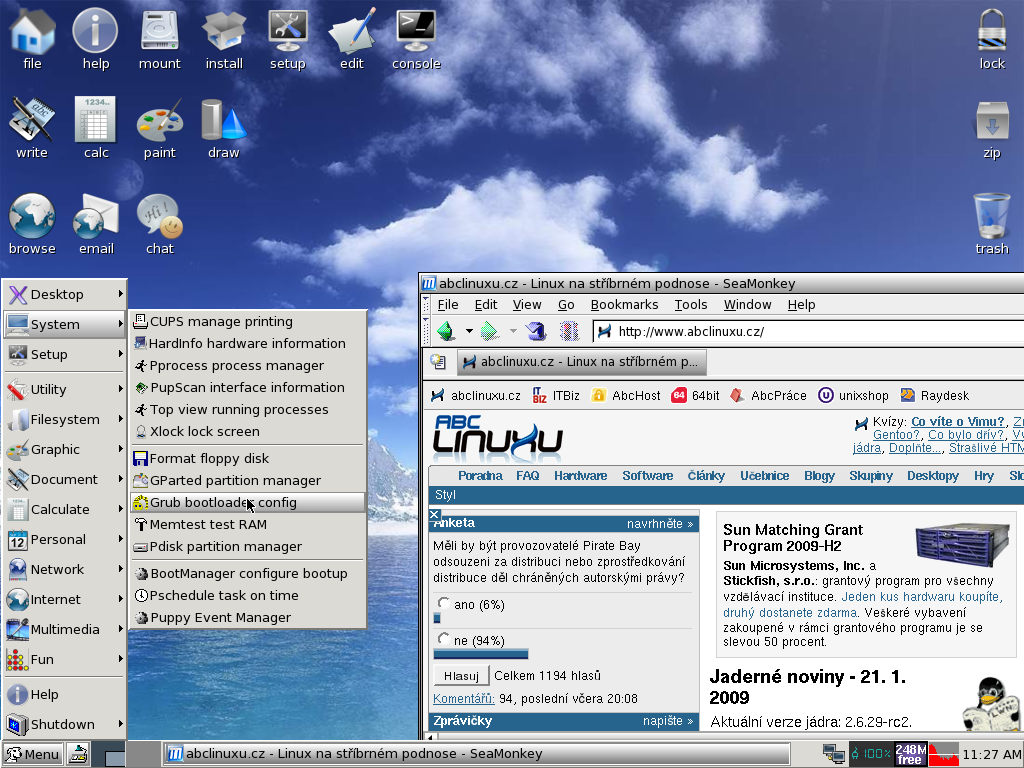Expand the Filesystem submenu
The image size is (1024, 768).
point(64,419)
